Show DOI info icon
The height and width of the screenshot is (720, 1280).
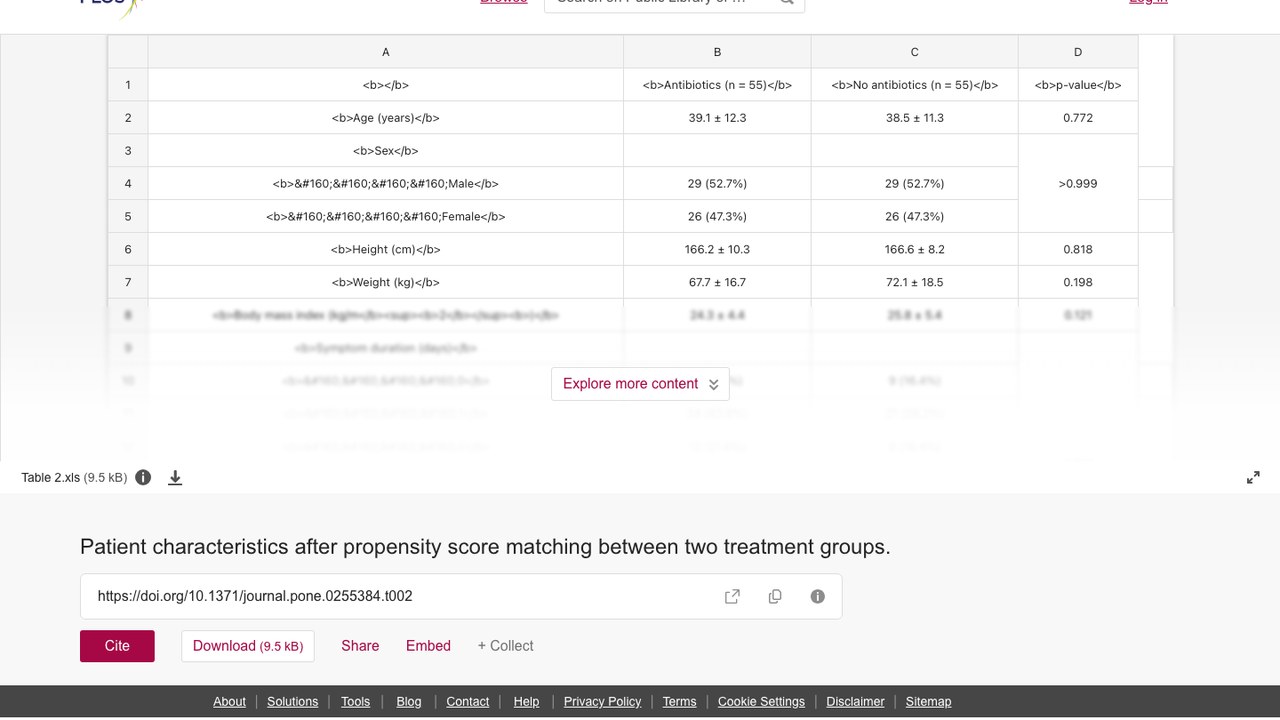[818, 596]
